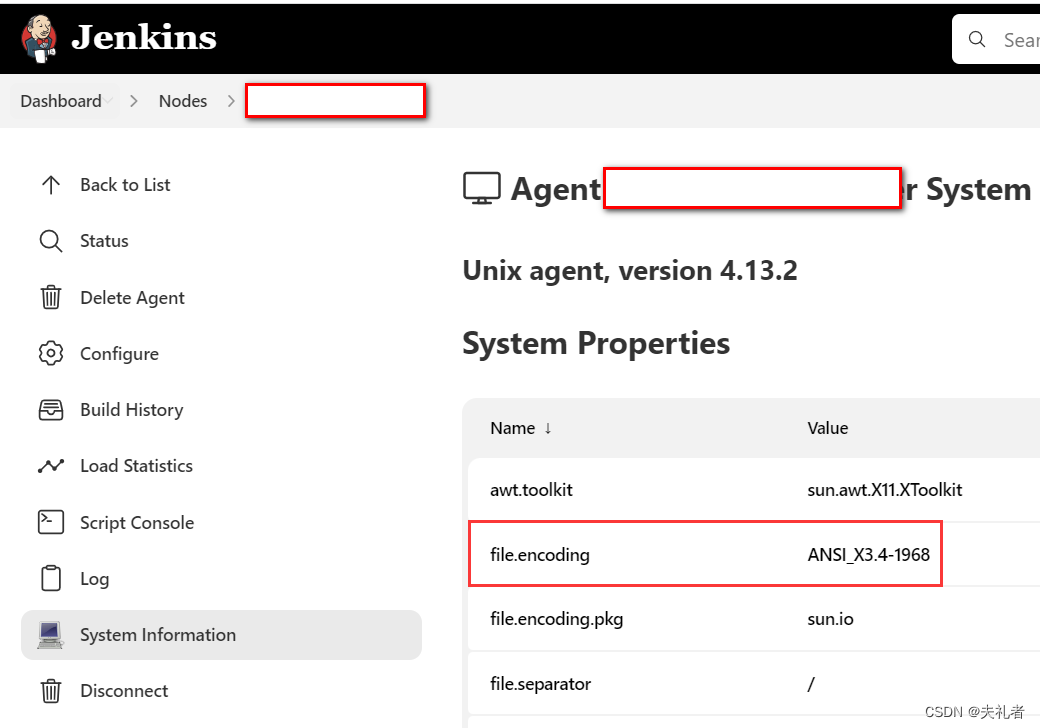Open the Status sidebar item
The height and width of the screenshot is (728, 1040).
104,241
